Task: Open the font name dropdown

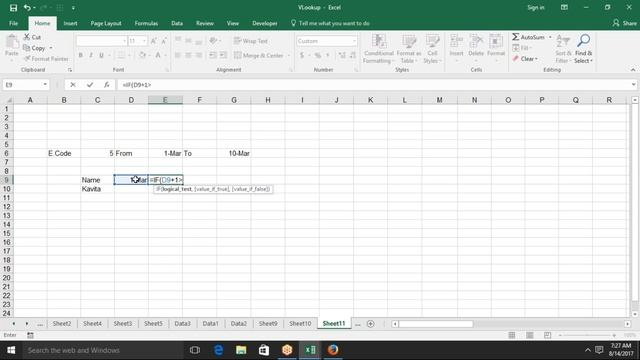Action: pos(124,41)
